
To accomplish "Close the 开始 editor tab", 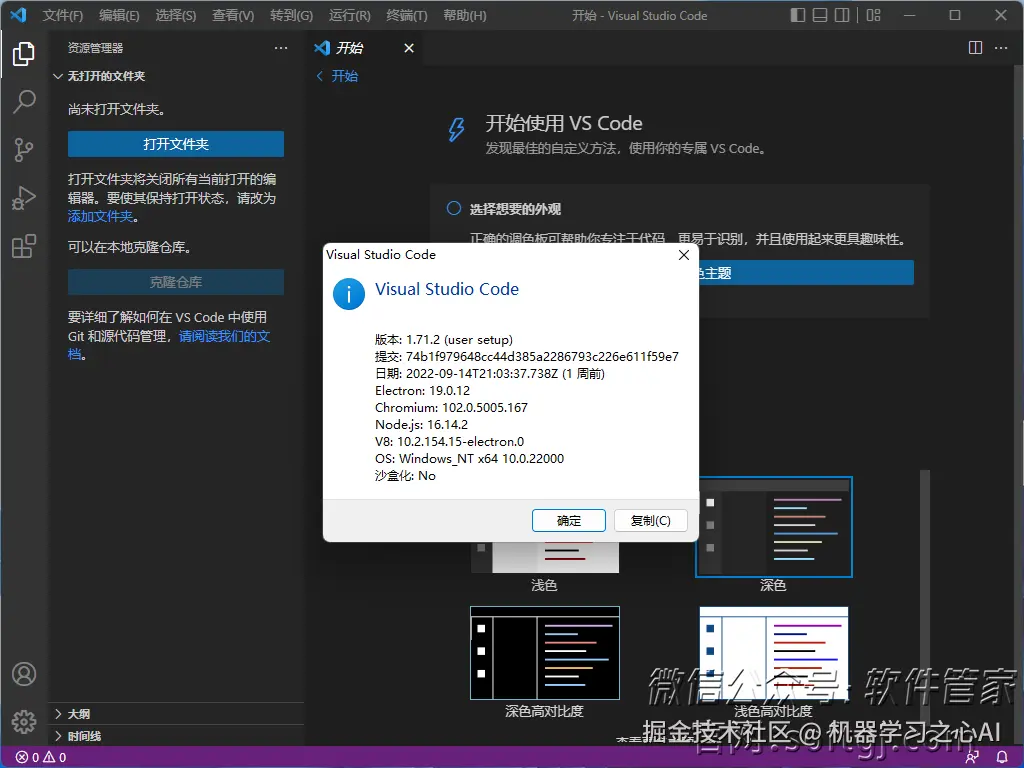I will (409, 48).
